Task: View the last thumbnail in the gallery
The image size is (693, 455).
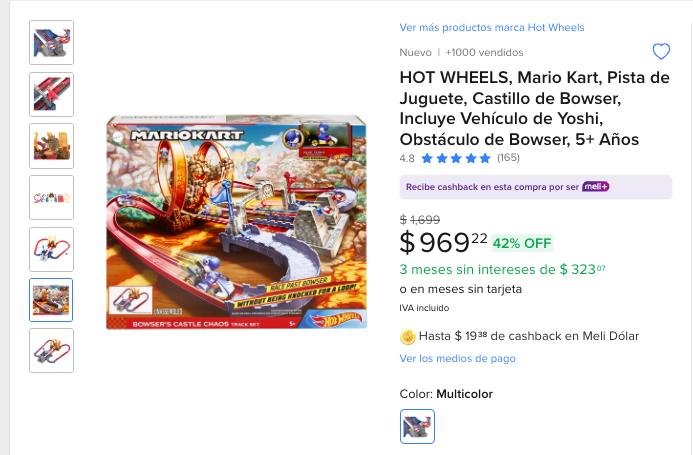Action: pos(51,351)
